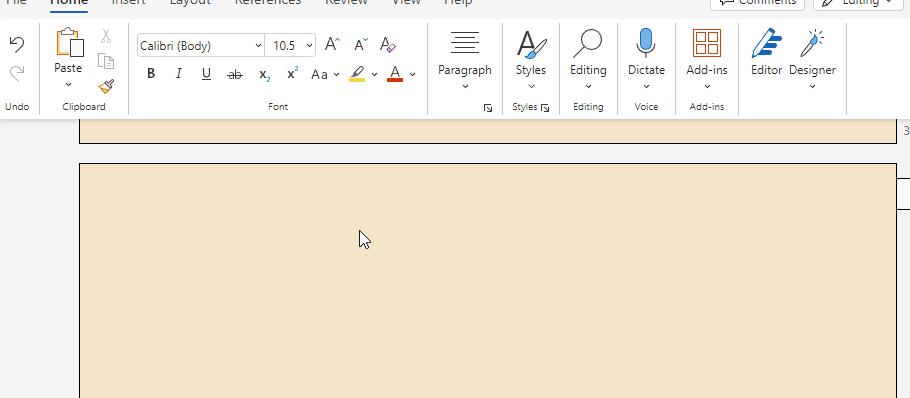Switch to the References ribbon tab

(x=268, y=2)
